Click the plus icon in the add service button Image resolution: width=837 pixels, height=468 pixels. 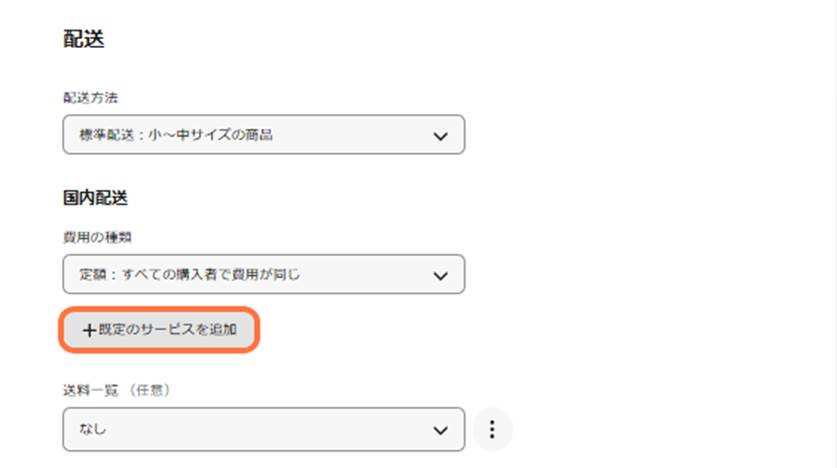pyautogui.click(x=89, y=330)
